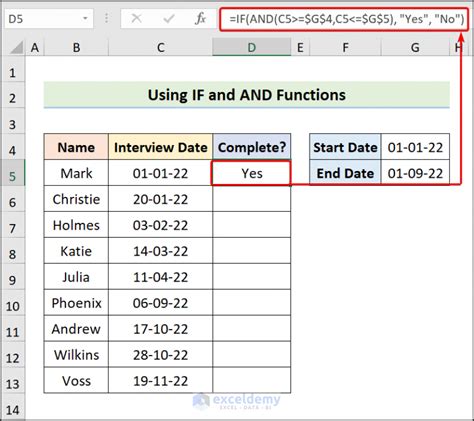Image resolution: width=474 pixels, height=421 pixels.
Task: Select column A header
Action: click(35, 47)
